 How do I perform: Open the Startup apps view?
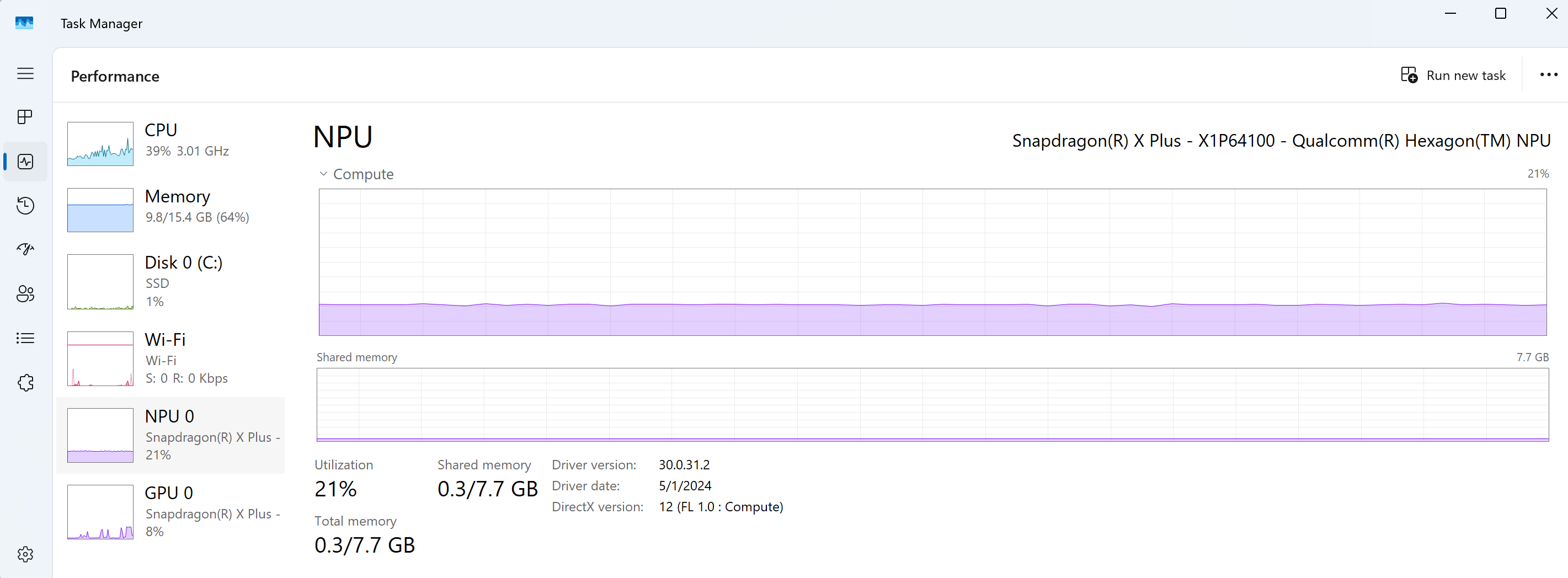(x=25, y=249)
